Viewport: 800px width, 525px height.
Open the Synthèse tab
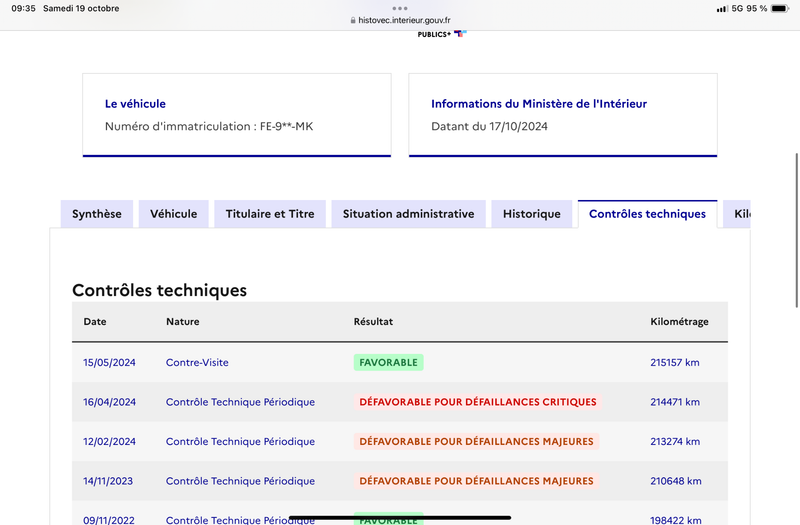pos(96,214)
